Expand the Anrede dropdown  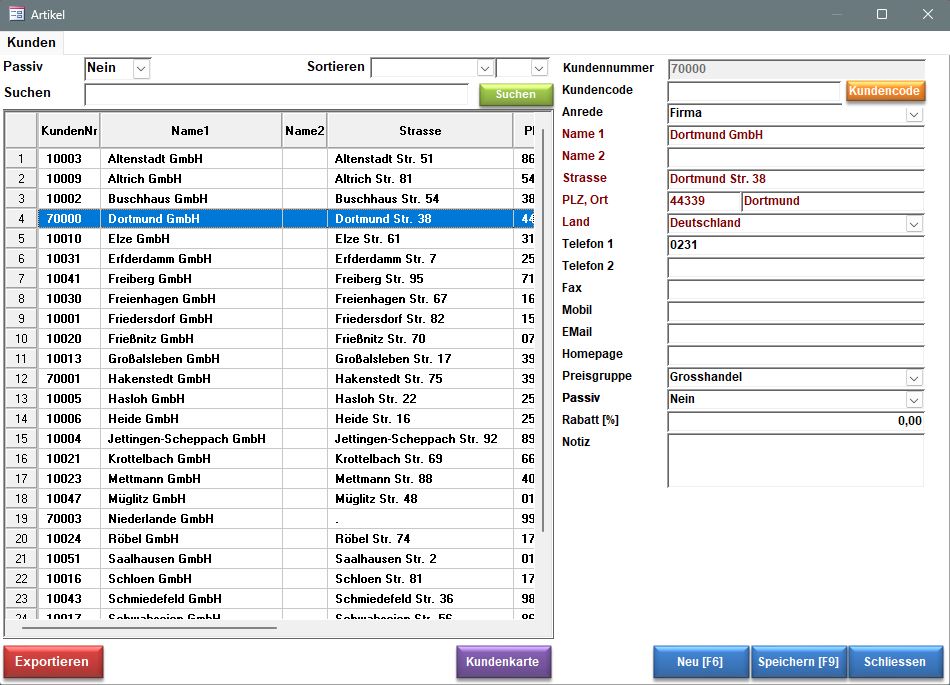(x=914, y=114)
